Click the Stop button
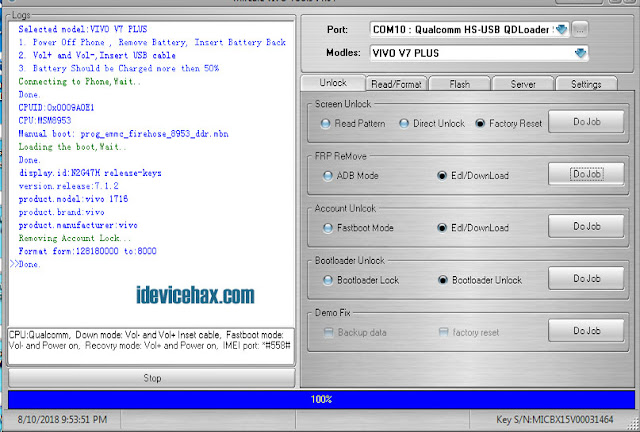Viewport: 640px width, 432px height. pyautogui.click(x=152, y=378)
